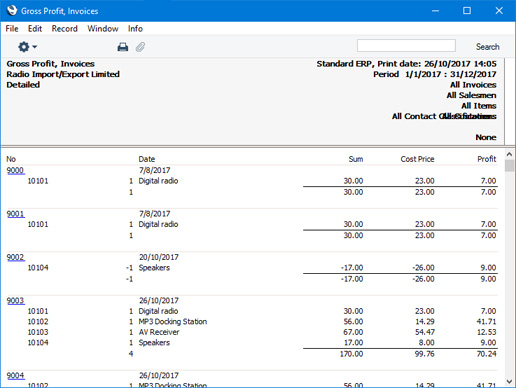The width and height of the screenshot is (516, 388).
Task: Click the Detailed header text
Action: pos(23,85)
